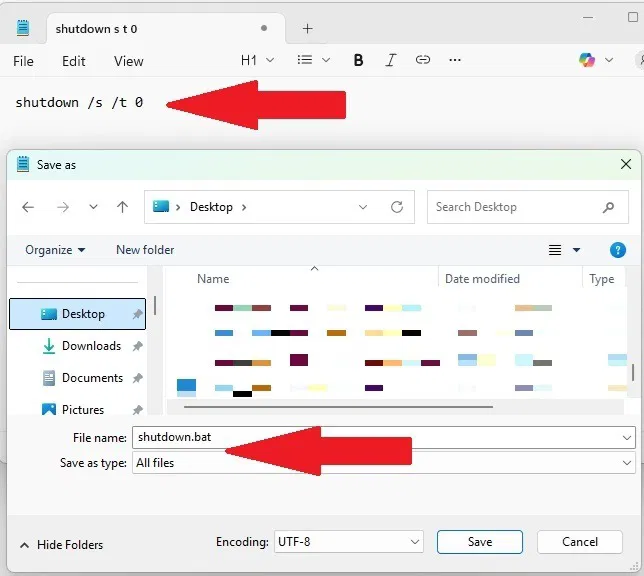644x576 pixels.
Task: Click the Cancel button
Action: pos(580,542)
